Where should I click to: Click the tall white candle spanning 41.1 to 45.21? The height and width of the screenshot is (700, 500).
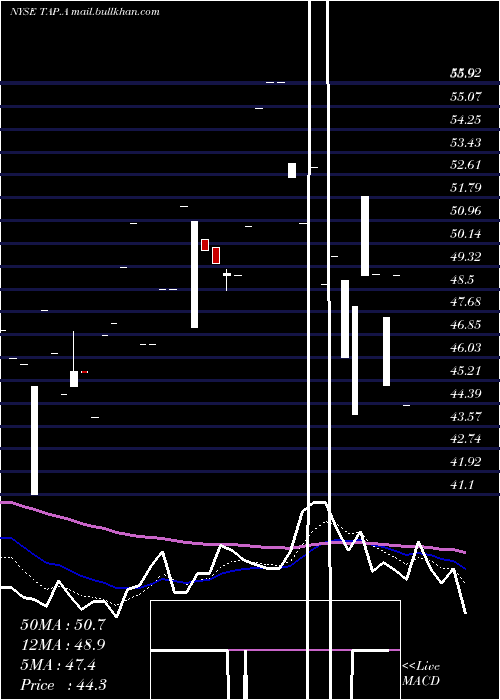34,440
